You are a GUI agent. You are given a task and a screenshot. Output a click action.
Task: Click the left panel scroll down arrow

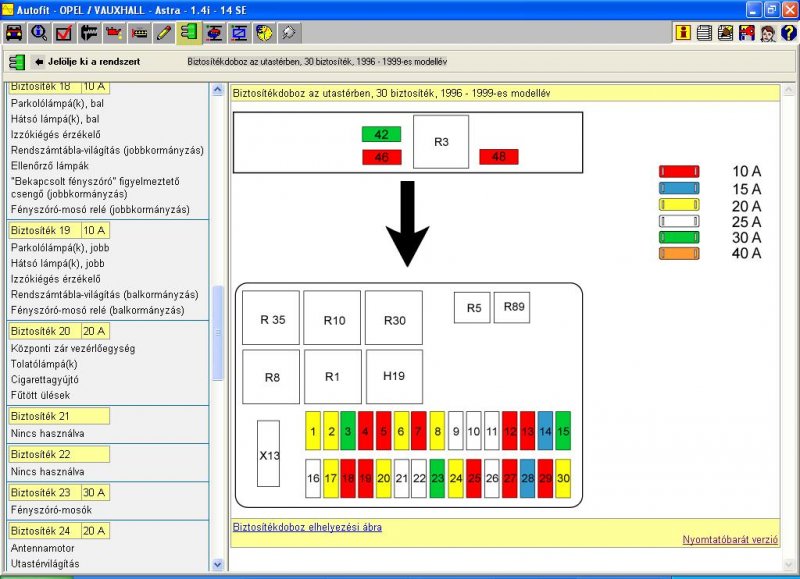(x=217, y=565)
